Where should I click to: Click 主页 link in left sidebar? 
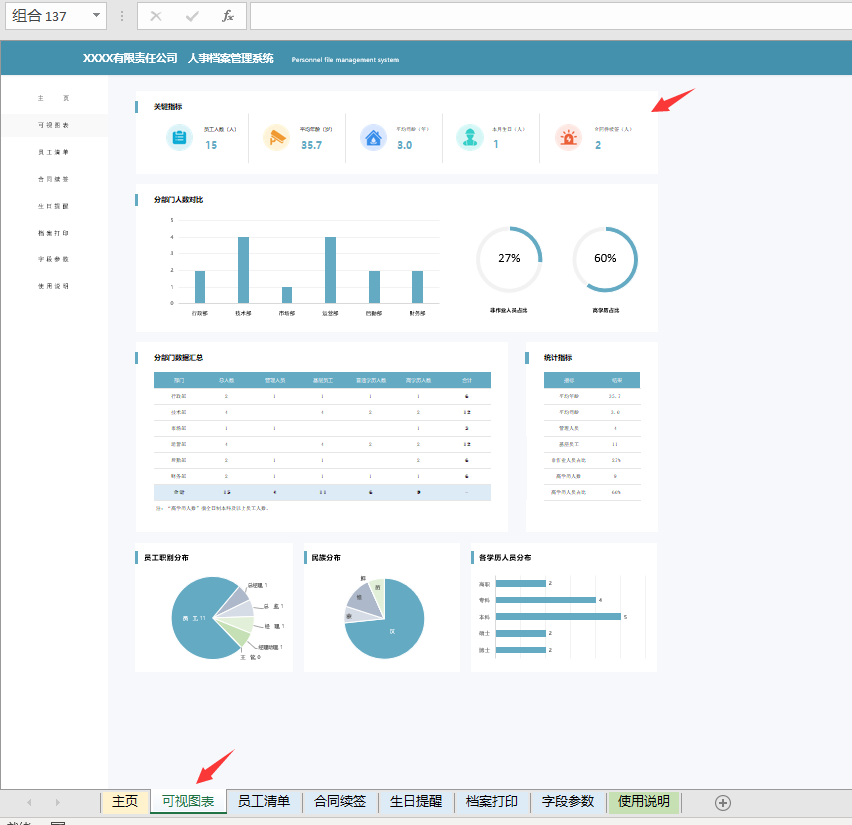click(x=53, y=98)
